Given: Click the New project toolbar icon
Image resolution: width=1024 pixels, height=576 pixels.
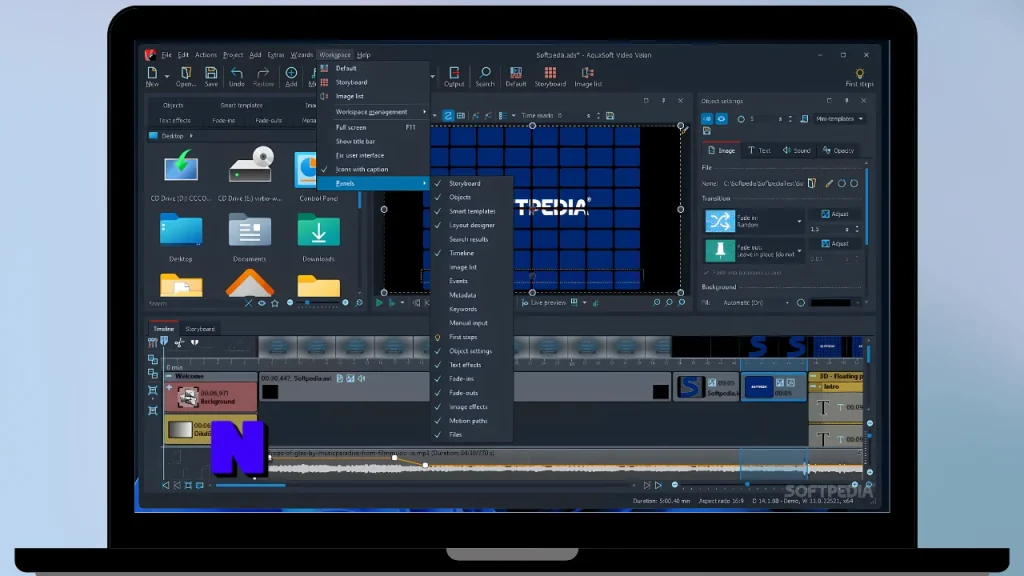Looking at the screenshot, I should [x=152, y=73].
